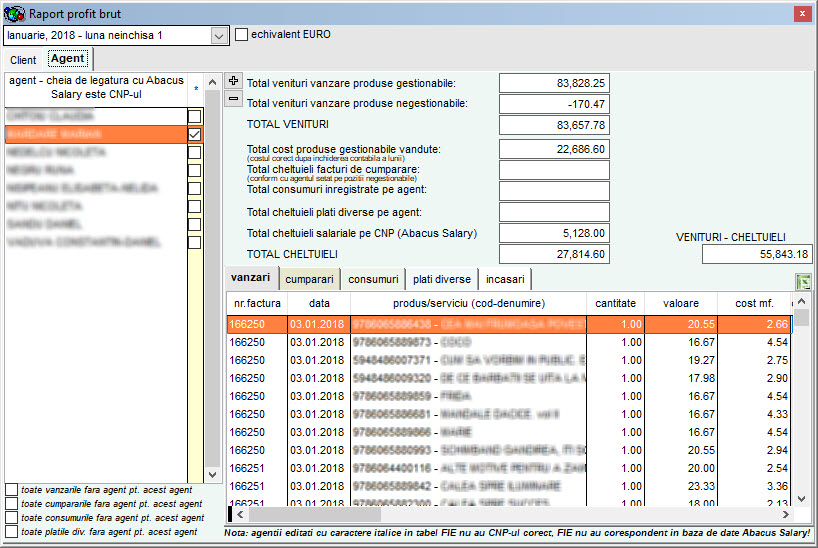Click the sales table scroll up arrow
Viewport: 818px width, 548px height.
point(802,301)
